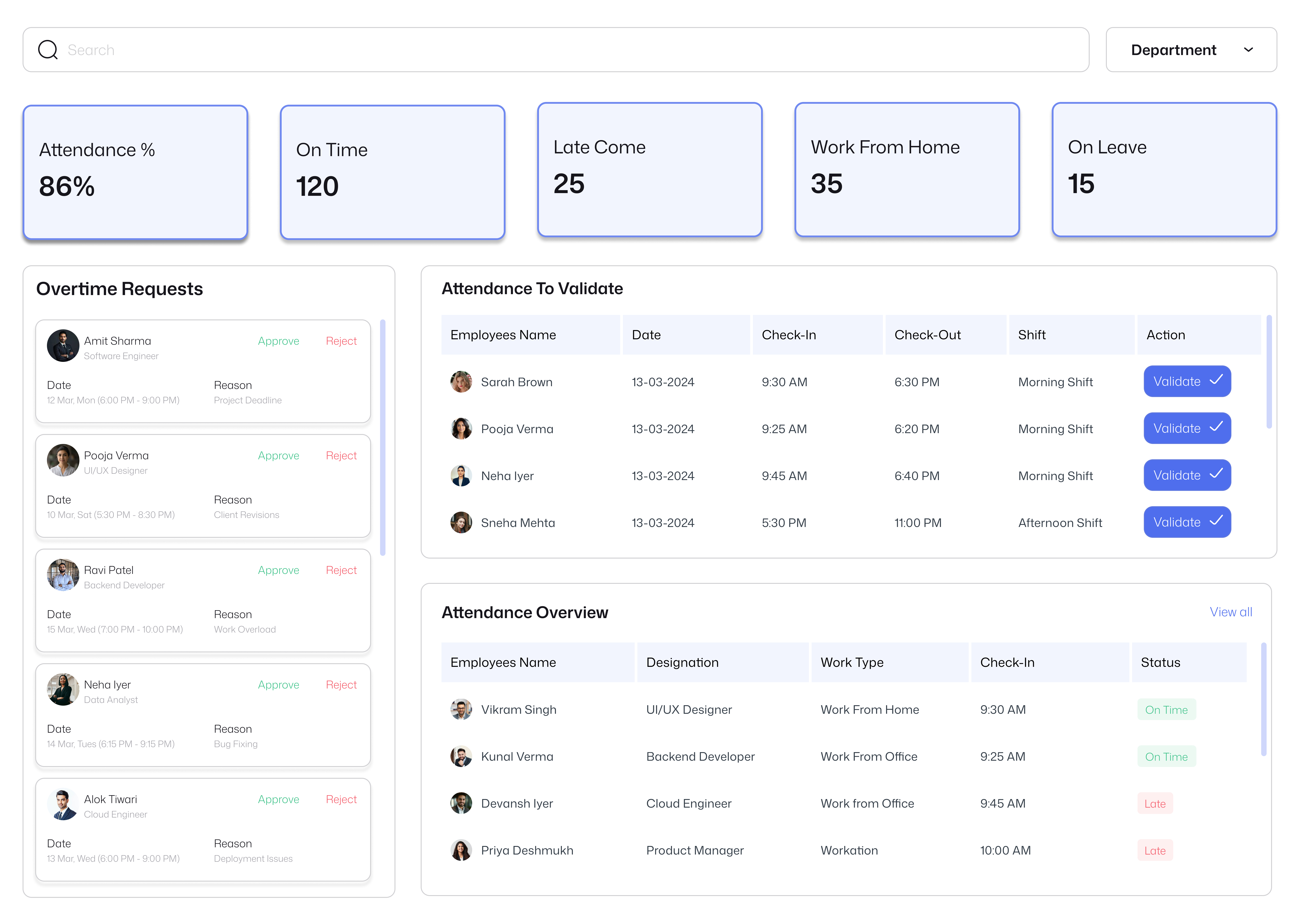Screen dimensions: 1300x924
Task: Approve Amit Sharma's overtime request
Action: pyautogui.click(x=278, y=341)
